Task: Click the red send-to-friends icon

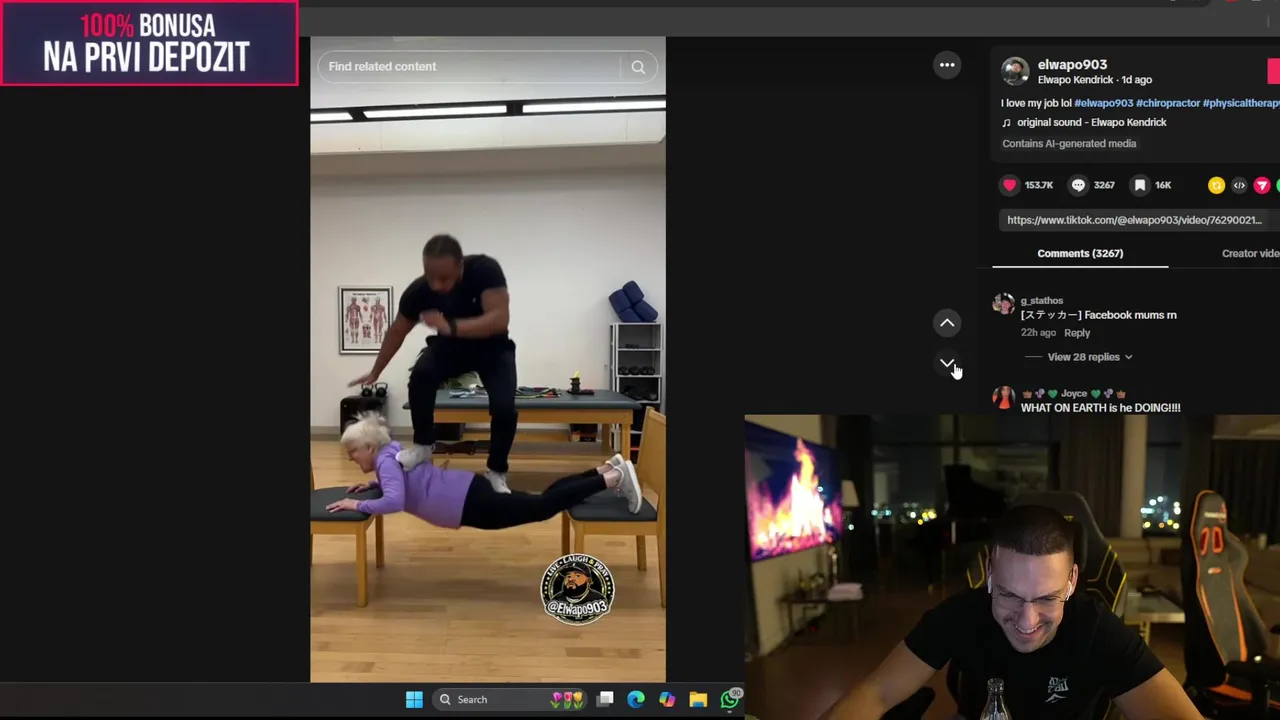Action: coord(1262,185)
